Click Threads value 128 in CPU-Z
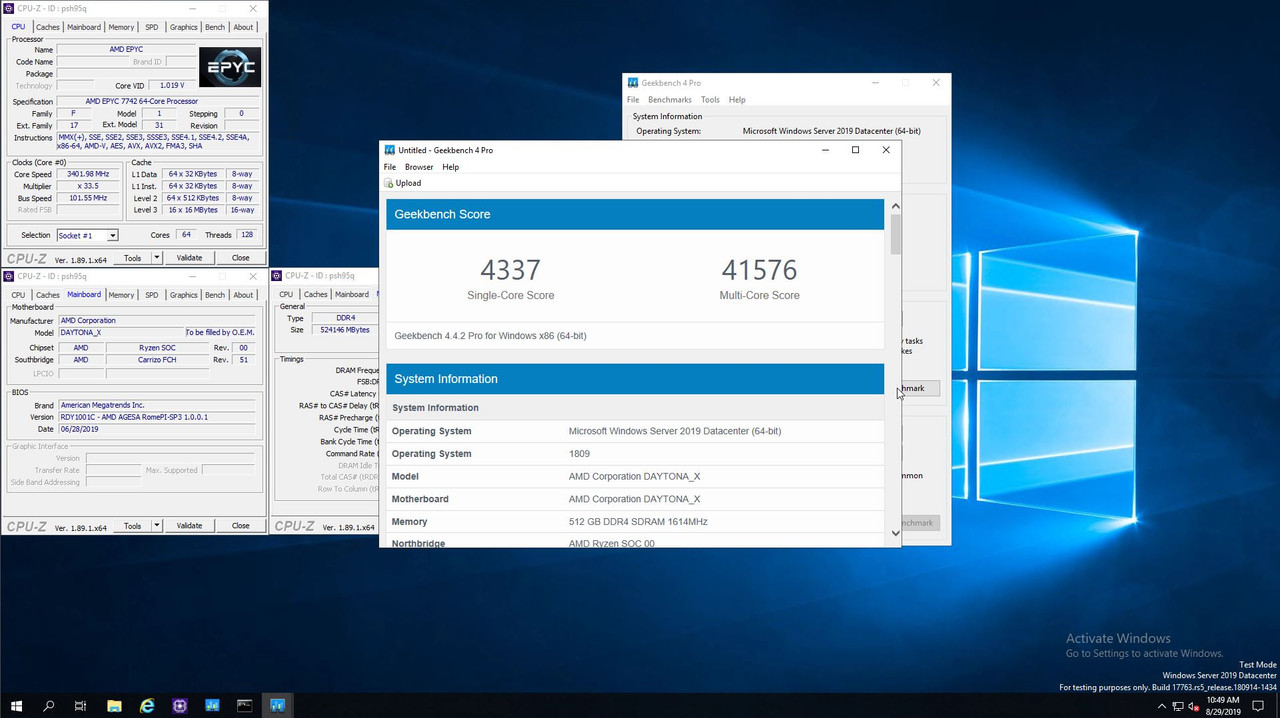Screen dimensions: 1280x718 [x=246, y=235]
